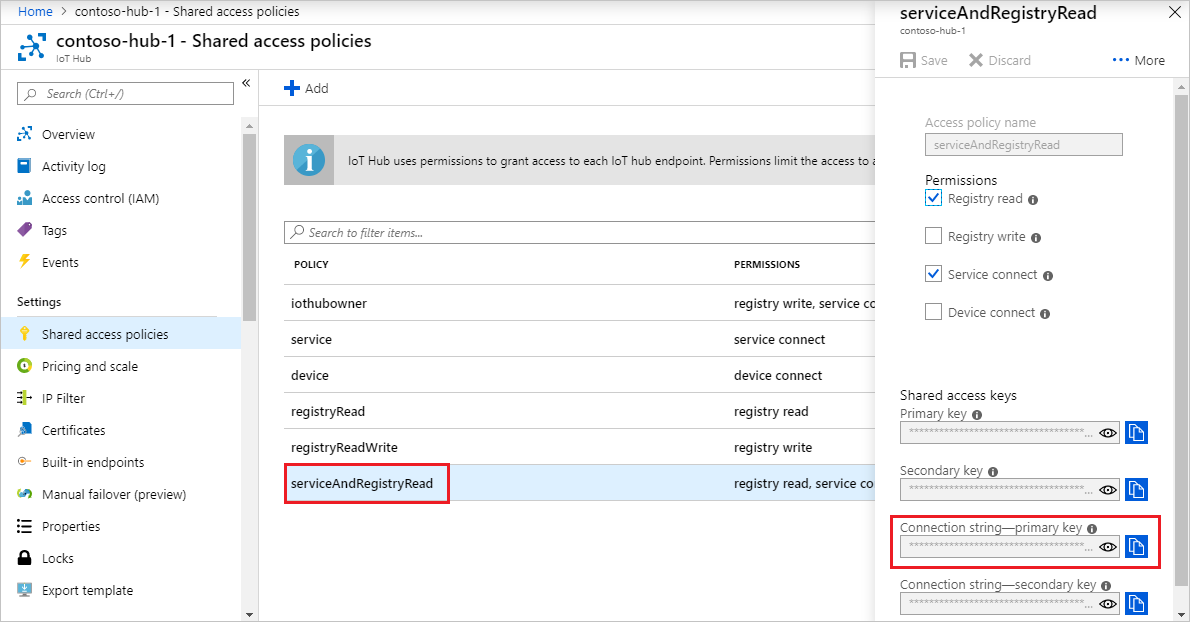Click the info icon beside Connection string—primary key
Viewport: 1190px width, 622px height.
coord(1092,529)
